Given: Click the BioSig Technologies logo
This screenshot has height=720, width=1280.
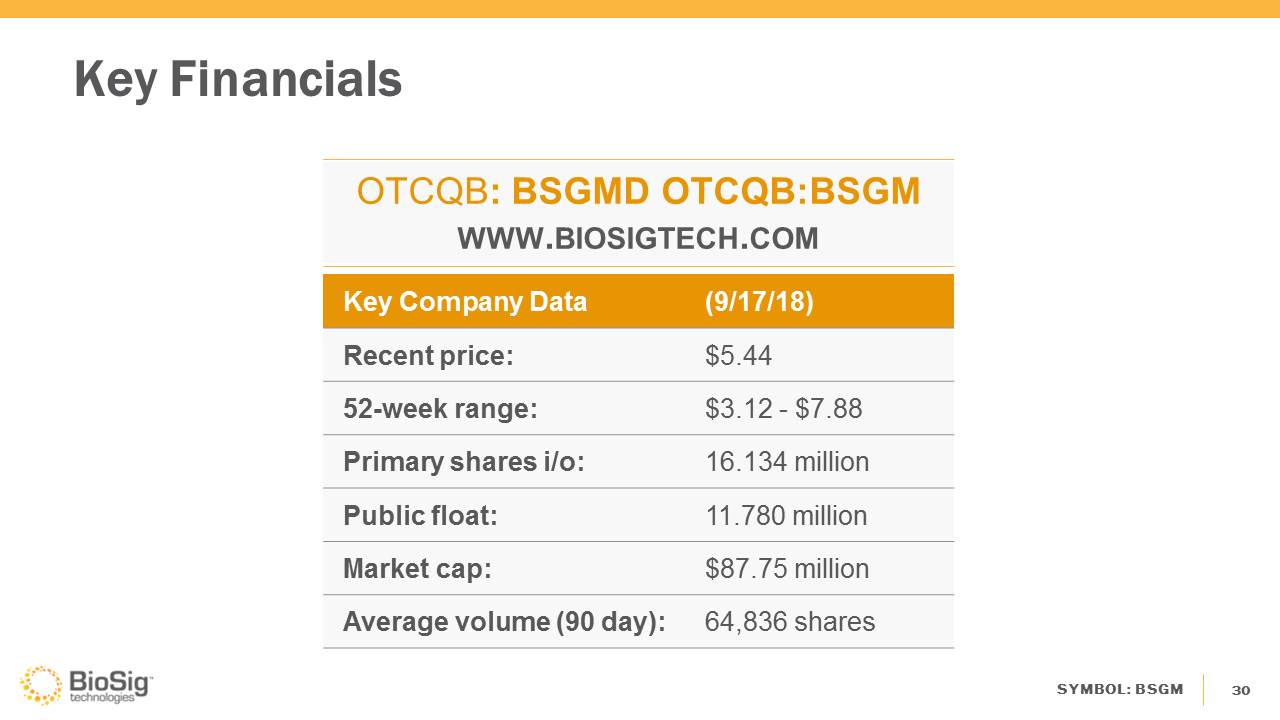Looking at the screenshot, I should [x=86, y=686].
